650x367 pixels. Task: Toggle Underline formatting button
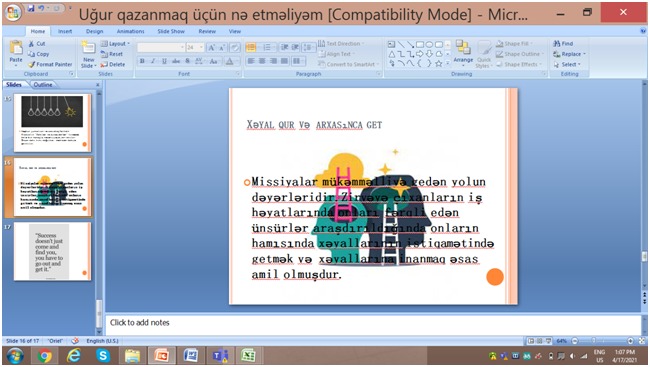click(x=164, y=61)
